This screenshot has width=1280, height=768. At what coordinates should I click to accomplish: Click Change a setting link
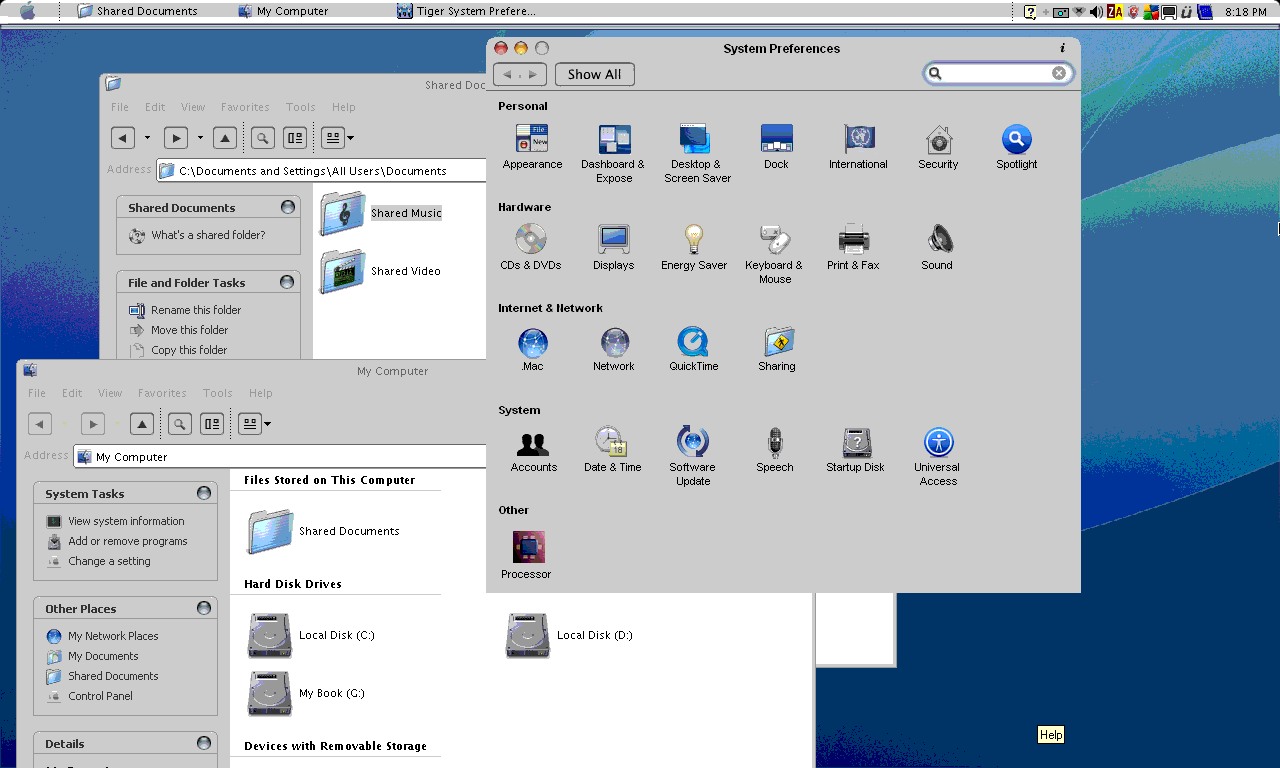point(109,561)
